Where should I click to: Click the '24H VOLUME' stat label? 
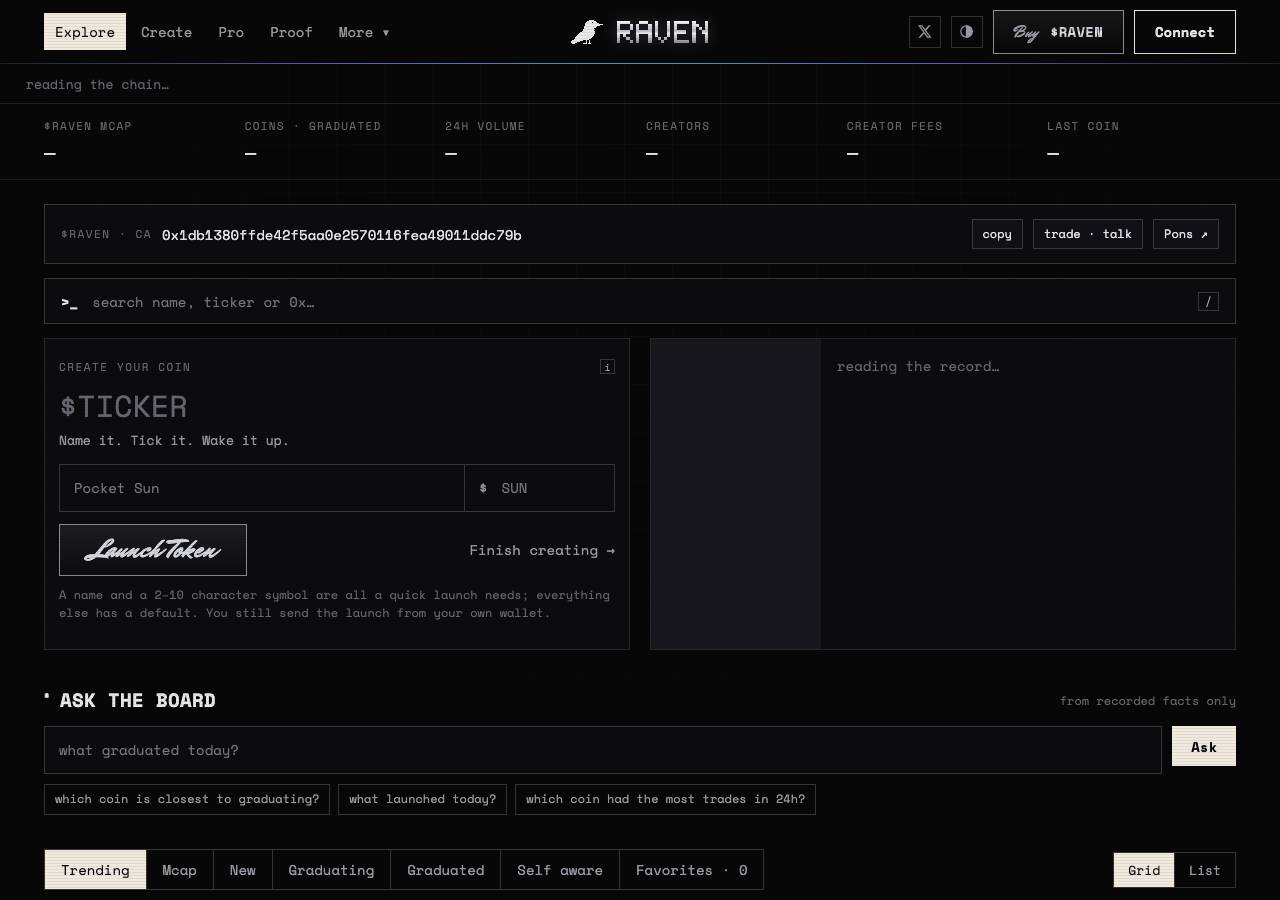pos(485,126)
